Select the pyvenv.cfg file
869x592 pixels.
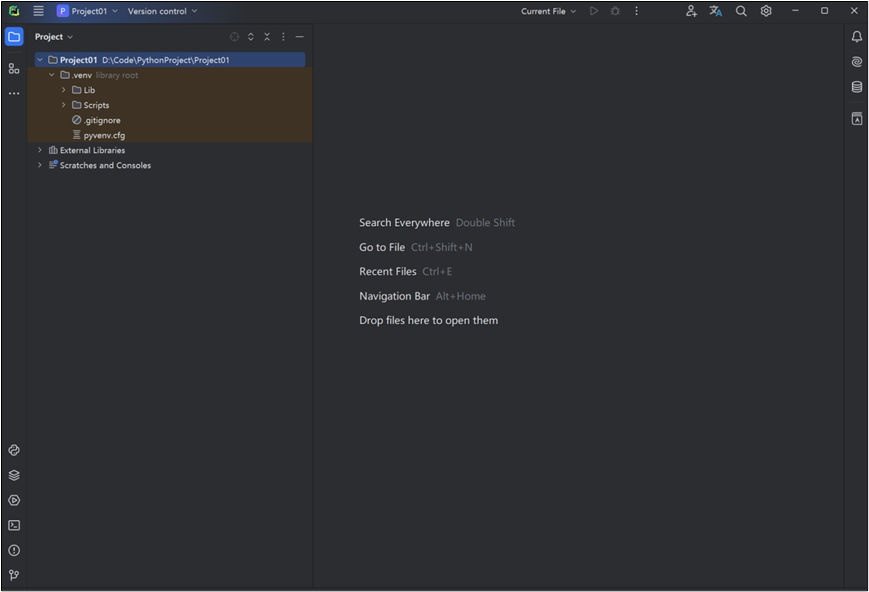pos(104,135)
